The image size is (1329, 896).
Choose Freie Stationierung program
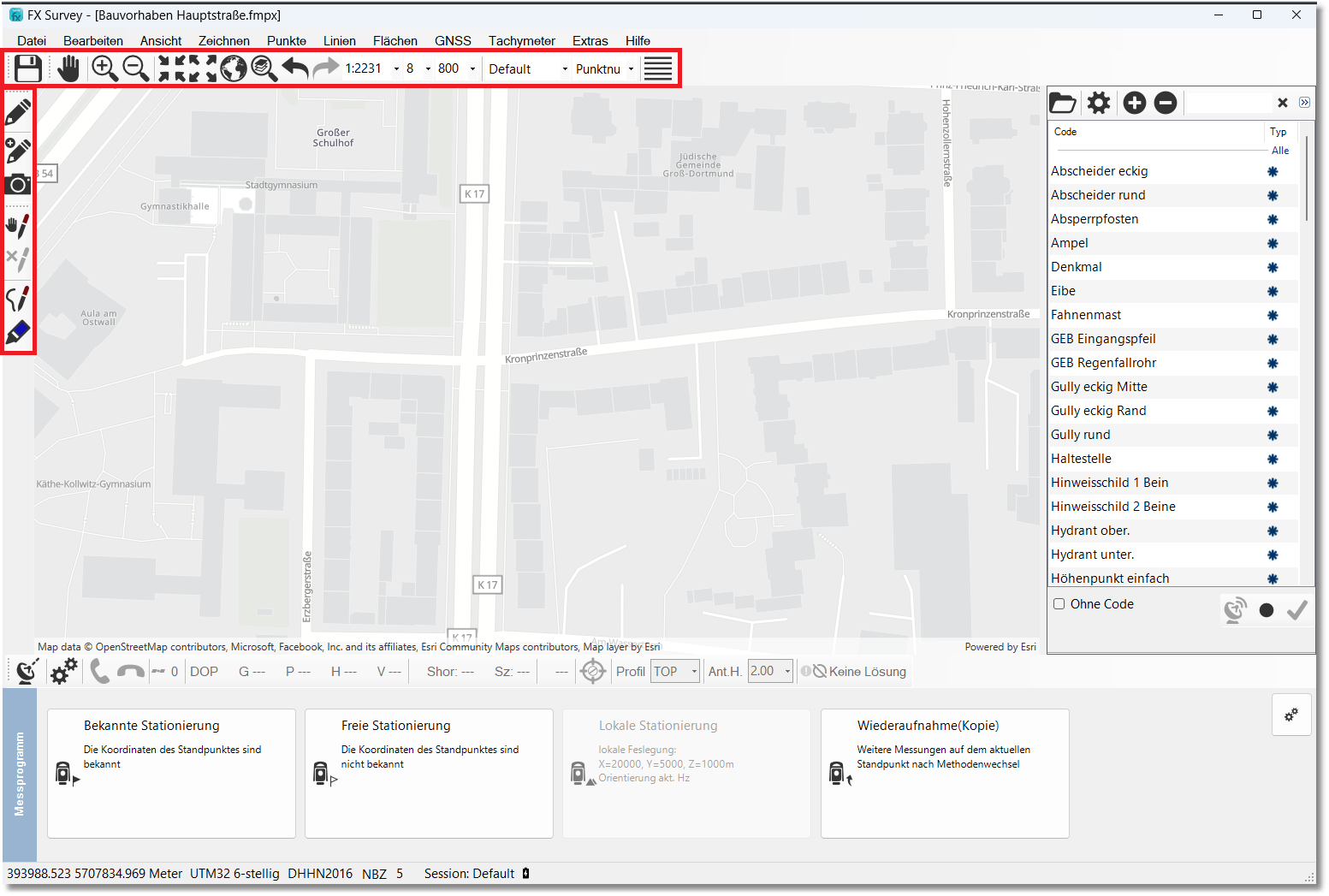point(429,773)
